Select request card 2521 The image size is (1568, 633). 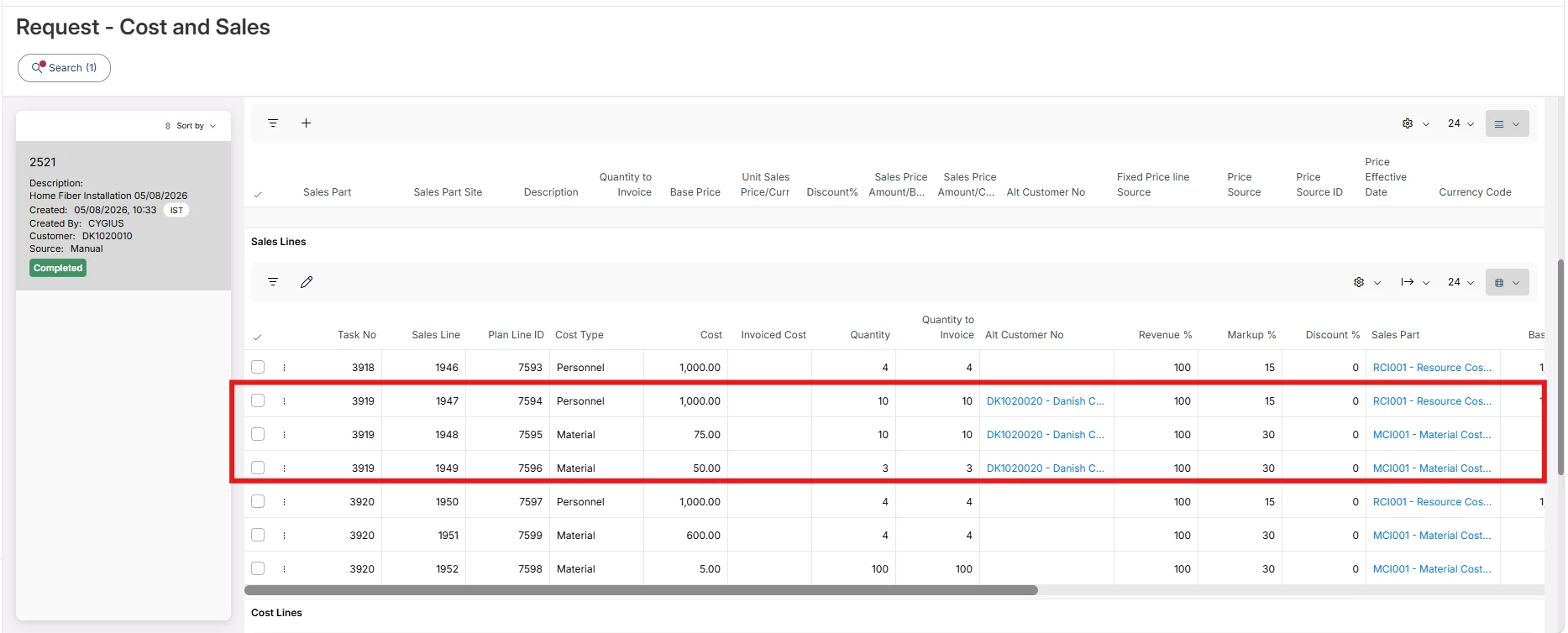[x=123, y=216]
